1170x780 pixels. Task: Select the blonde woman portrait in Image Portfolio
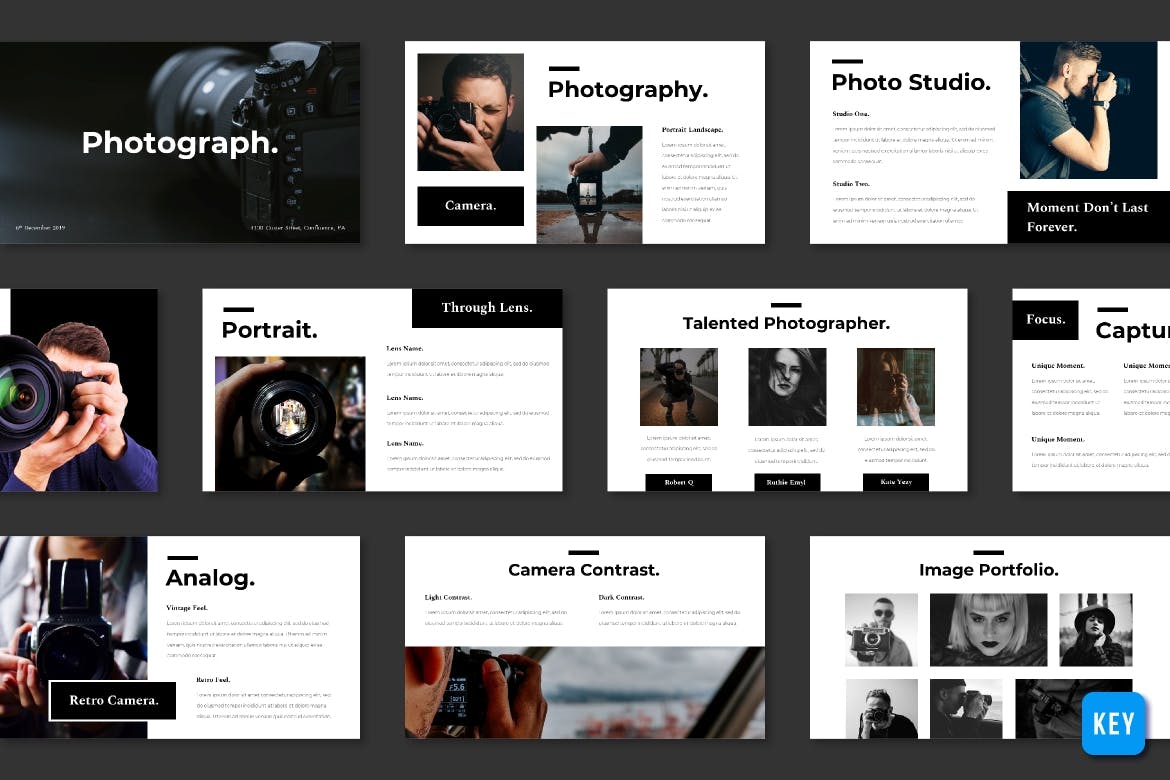988,628
